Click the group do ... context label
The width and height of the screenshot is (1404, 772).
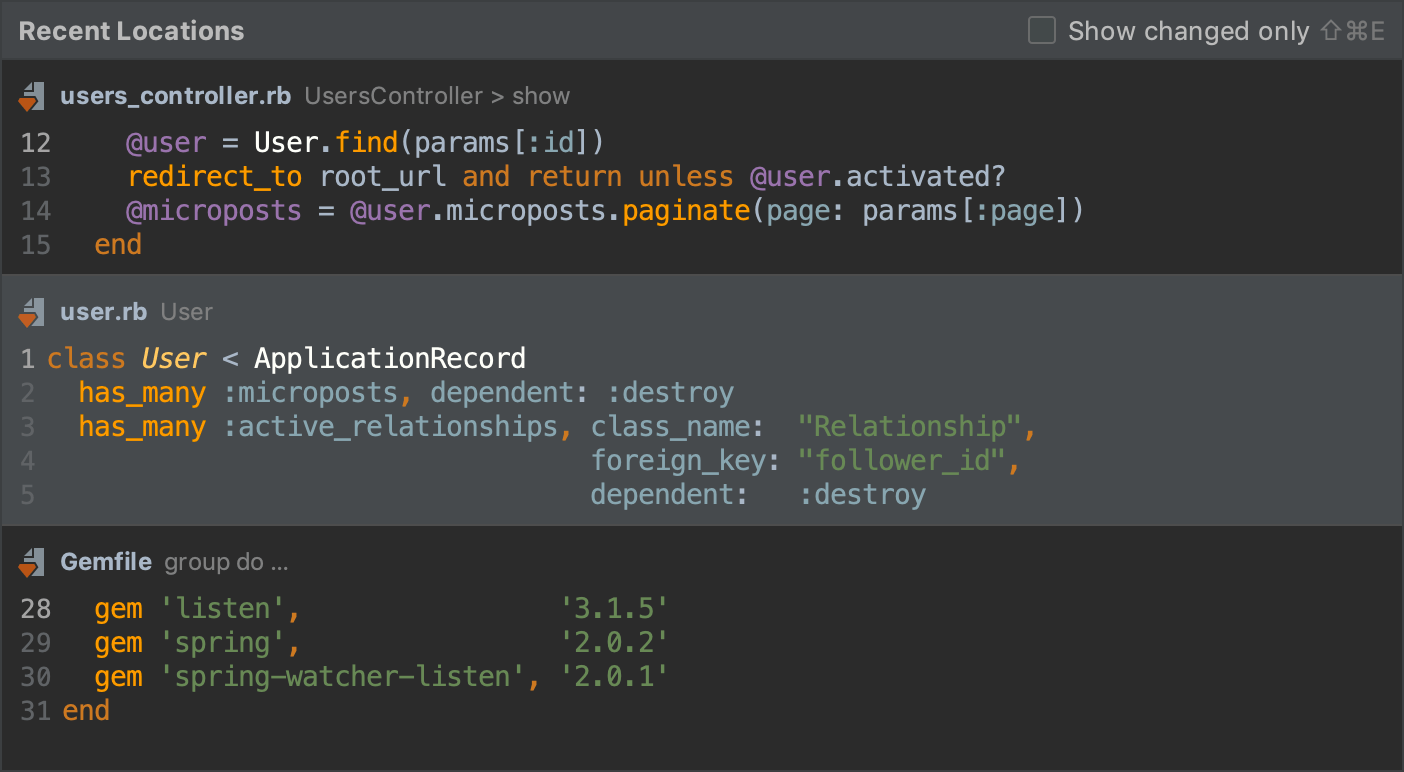226,562
